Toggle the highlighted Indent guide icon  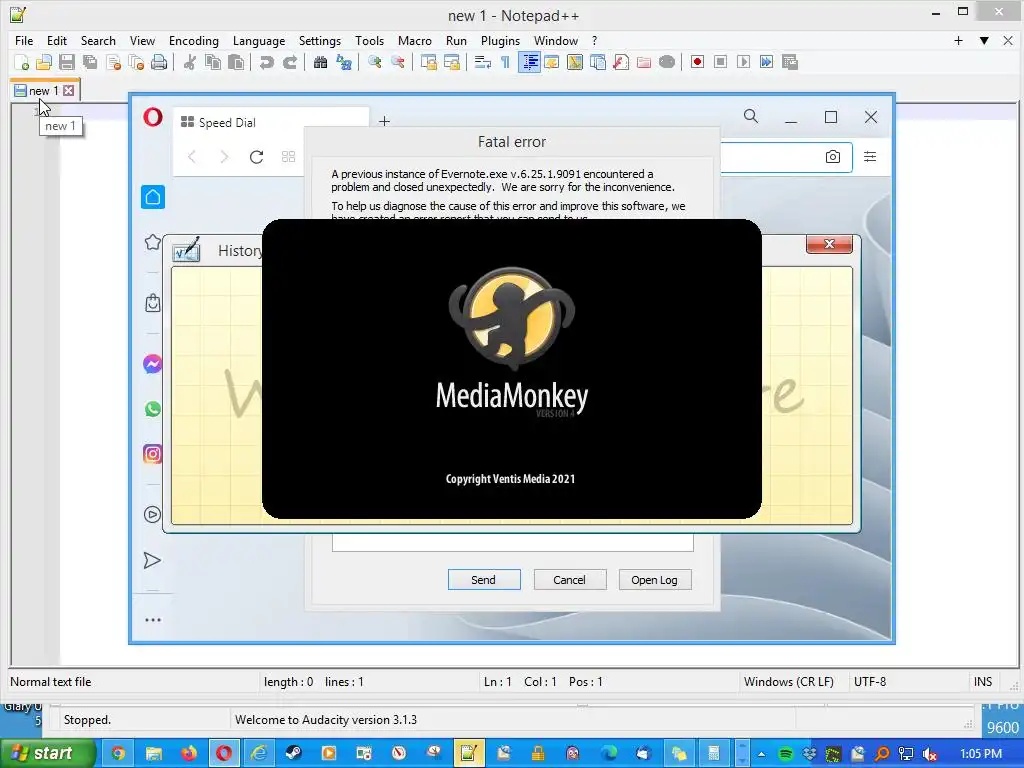click(530, 62)
